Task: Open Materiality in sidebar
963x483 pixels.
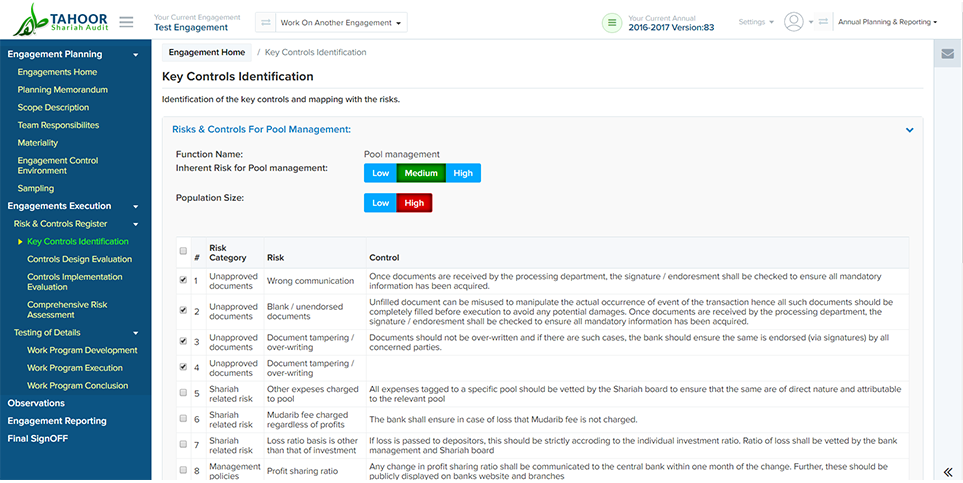Action: point(37,143)
